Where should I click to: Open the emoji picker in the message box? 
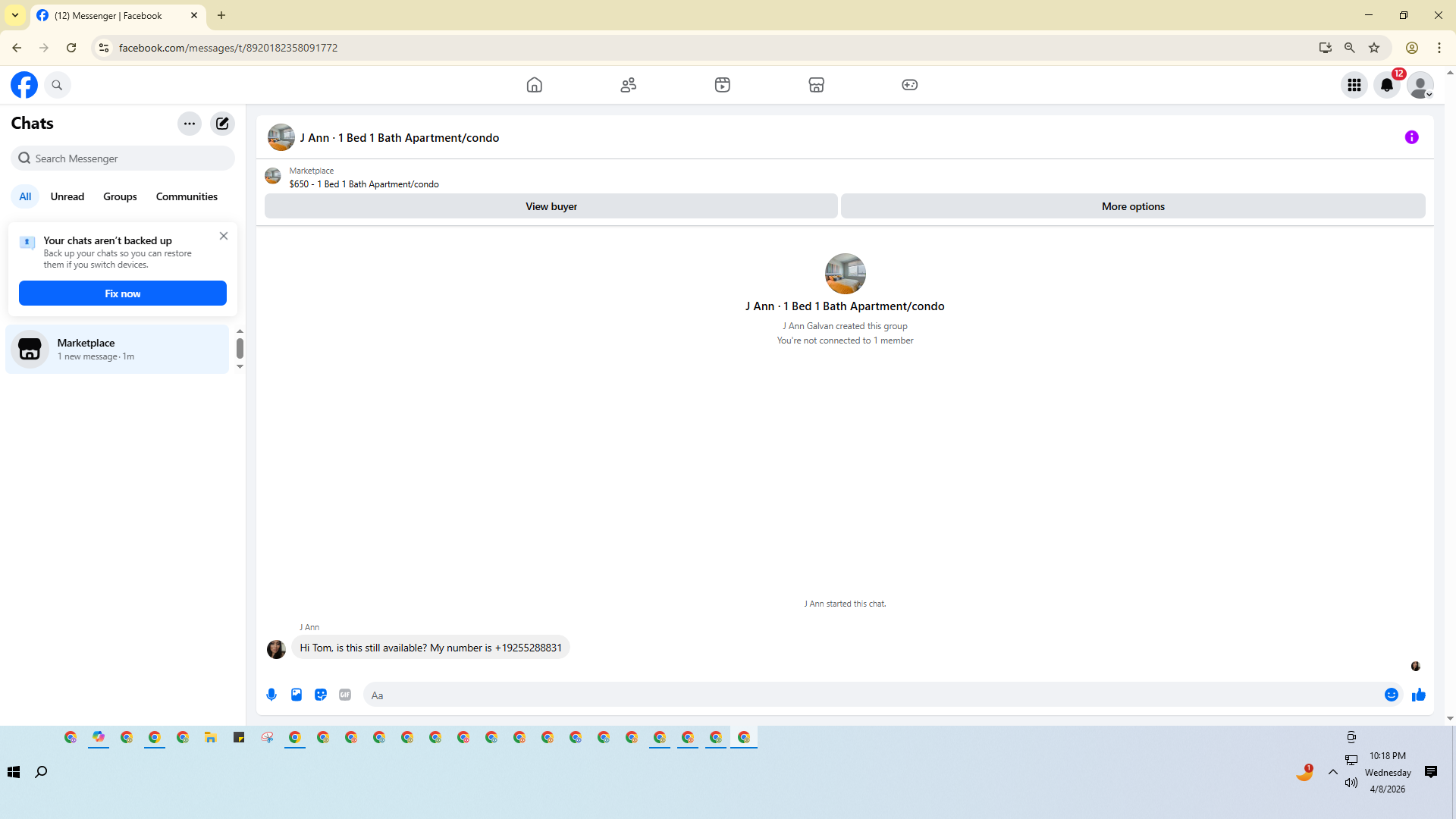pos(1391,695)
